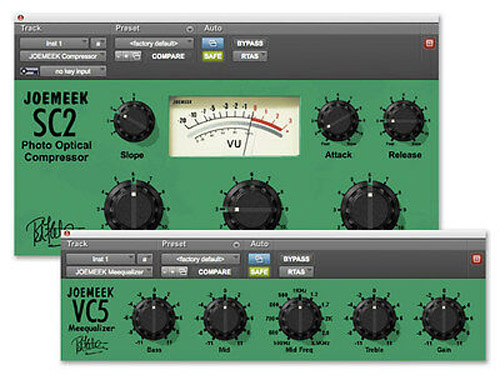Viewport: 500px width, 375px height.
Task: Open the 'Inst 1' track selector in the Meequalizer window
Action: [x=100, y=259]
